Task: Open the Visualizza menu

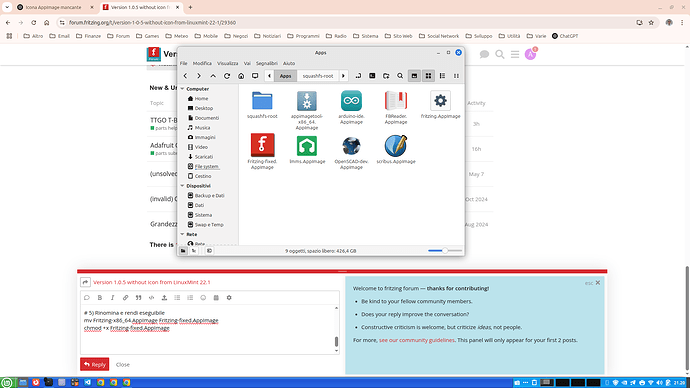Action: [228, 63]
